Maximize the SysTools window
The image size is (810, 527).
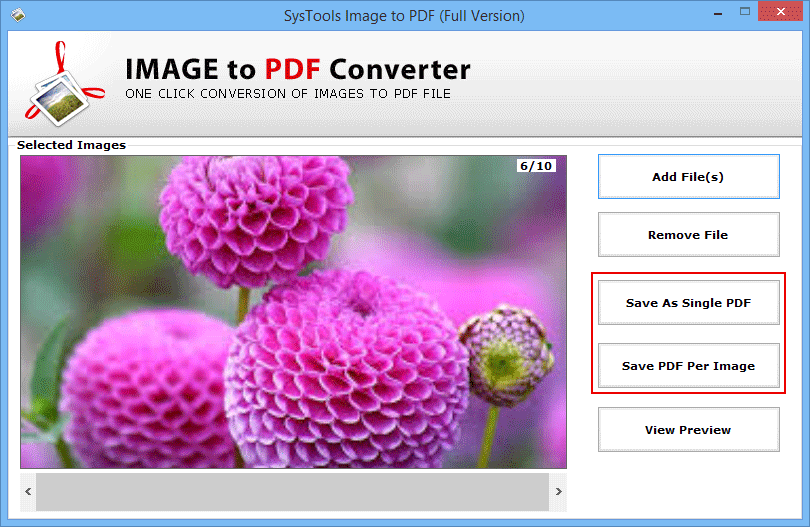pos(745,12)
